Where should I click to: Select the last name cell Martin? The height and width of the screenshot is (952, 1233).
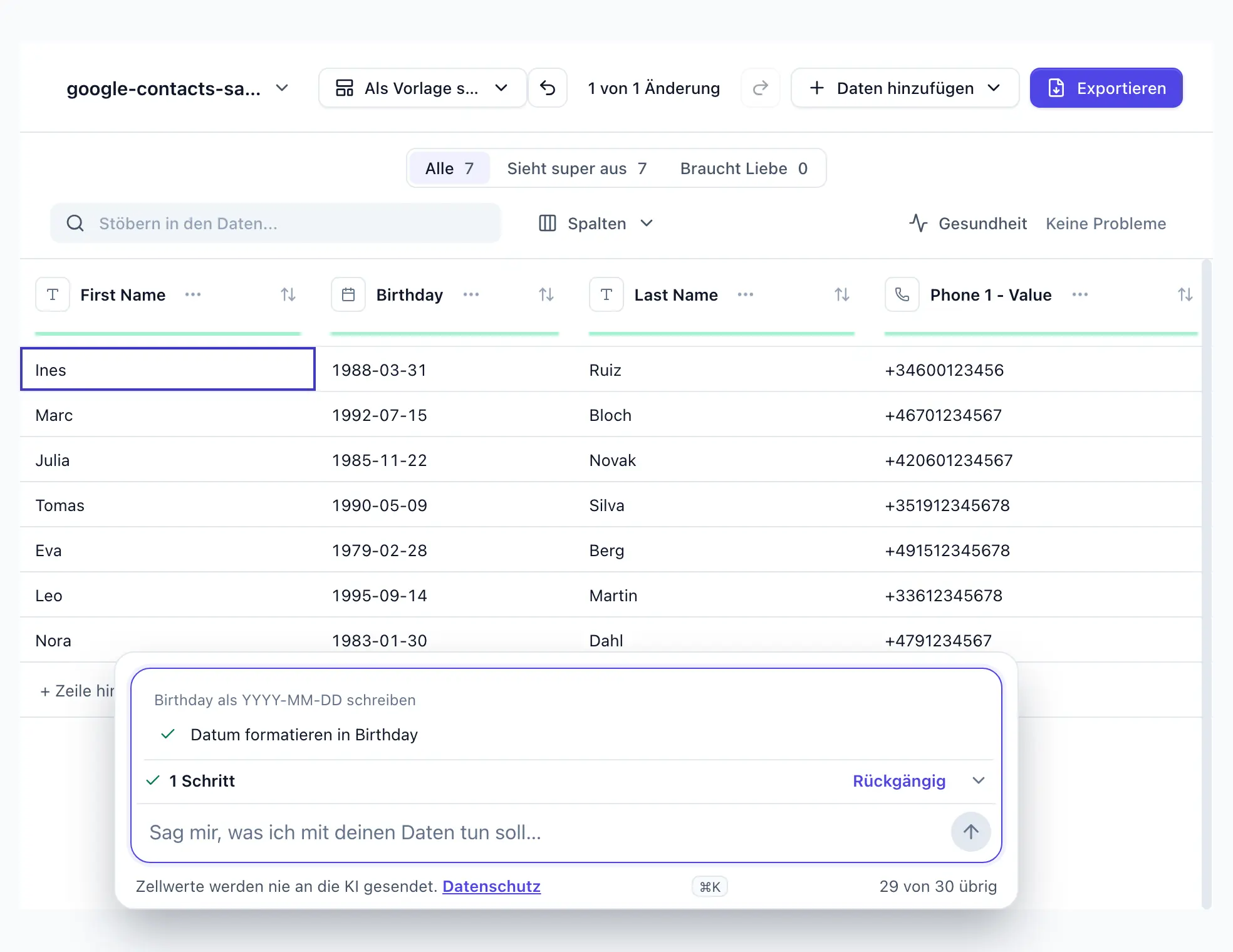[722, 595]
